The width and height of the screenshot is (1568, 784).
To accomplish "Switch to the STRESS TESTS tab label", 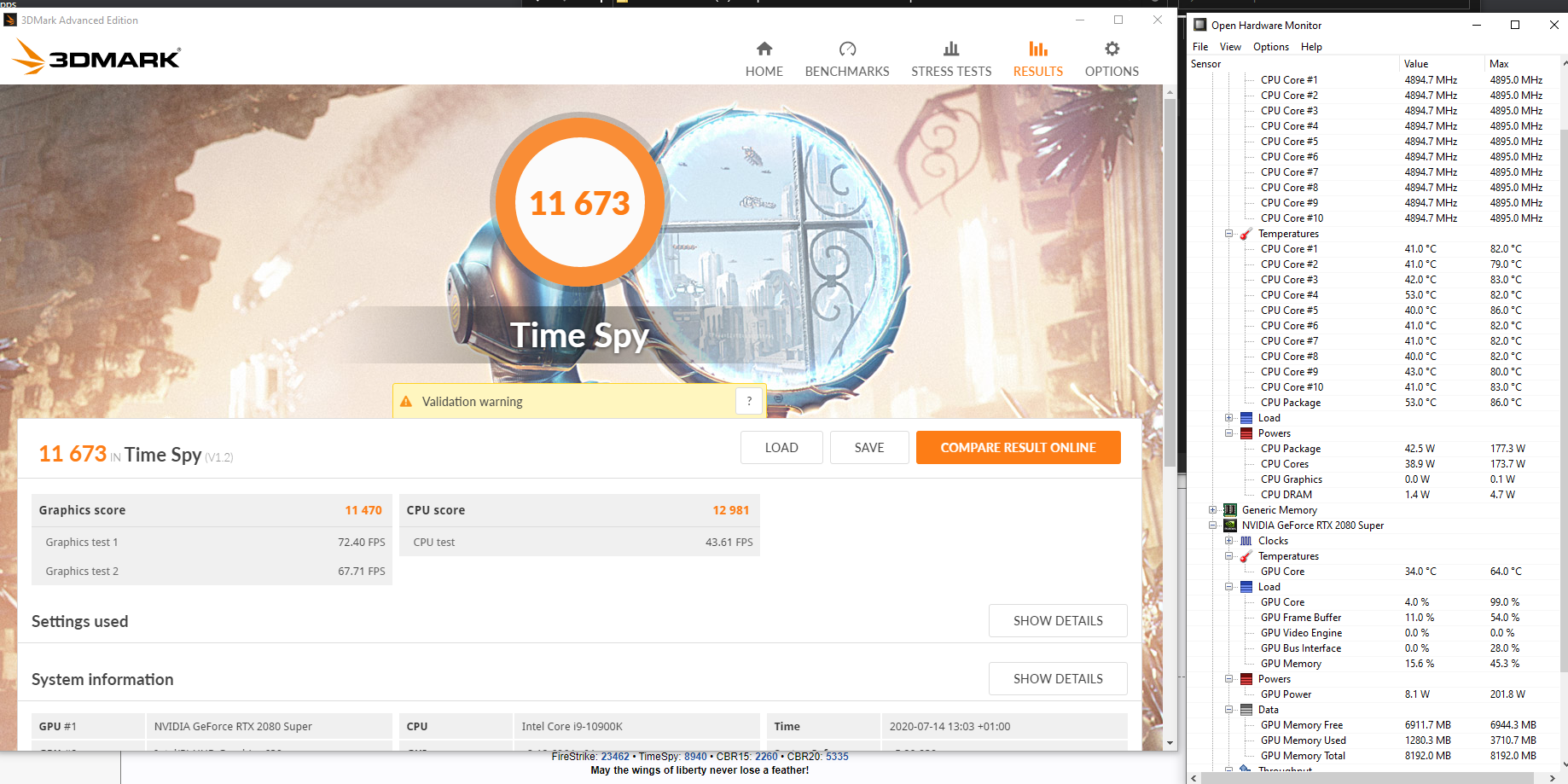I will (x=951, y=72).
